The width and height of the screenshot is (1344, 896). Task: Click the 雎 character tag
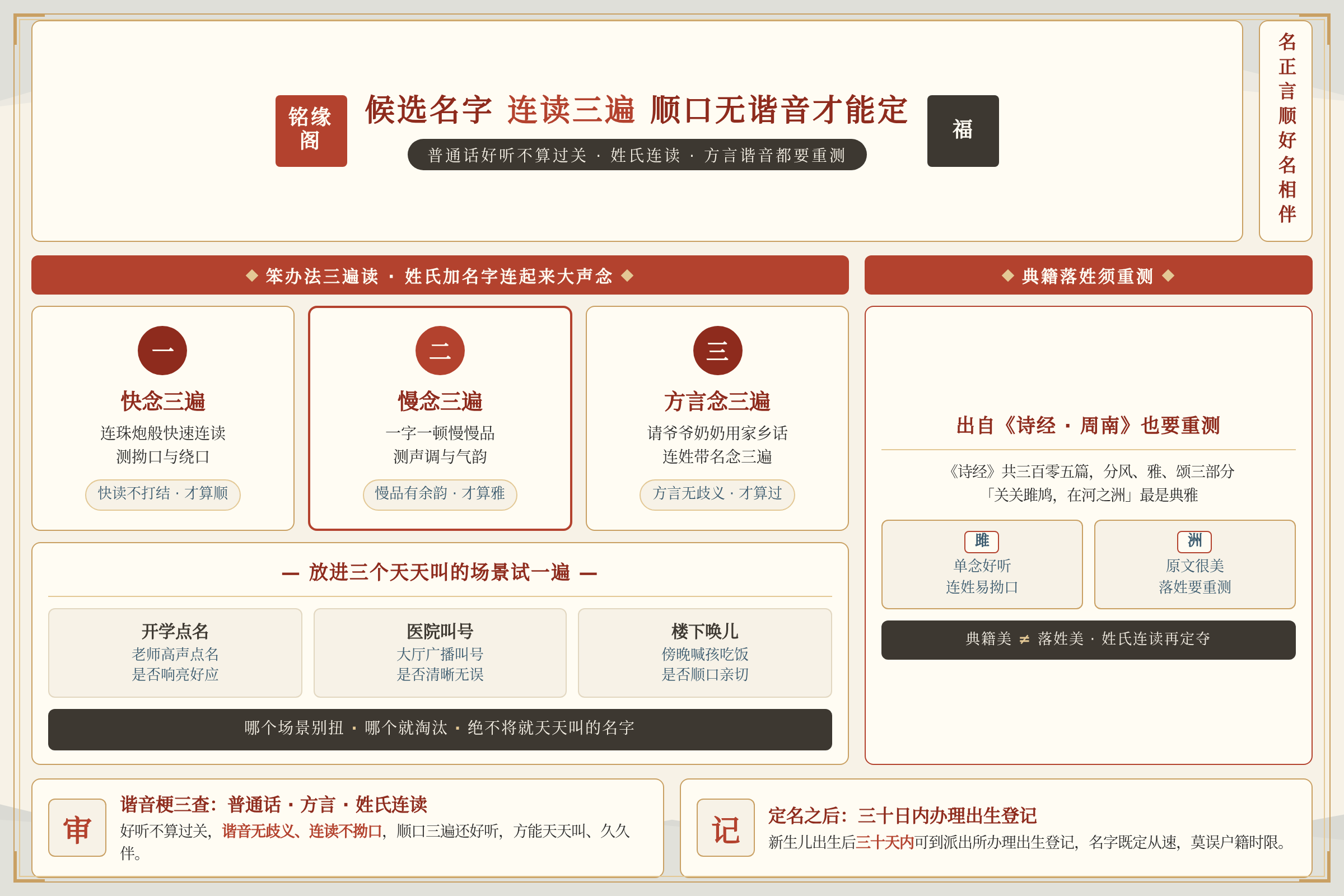tap(982, 541)
